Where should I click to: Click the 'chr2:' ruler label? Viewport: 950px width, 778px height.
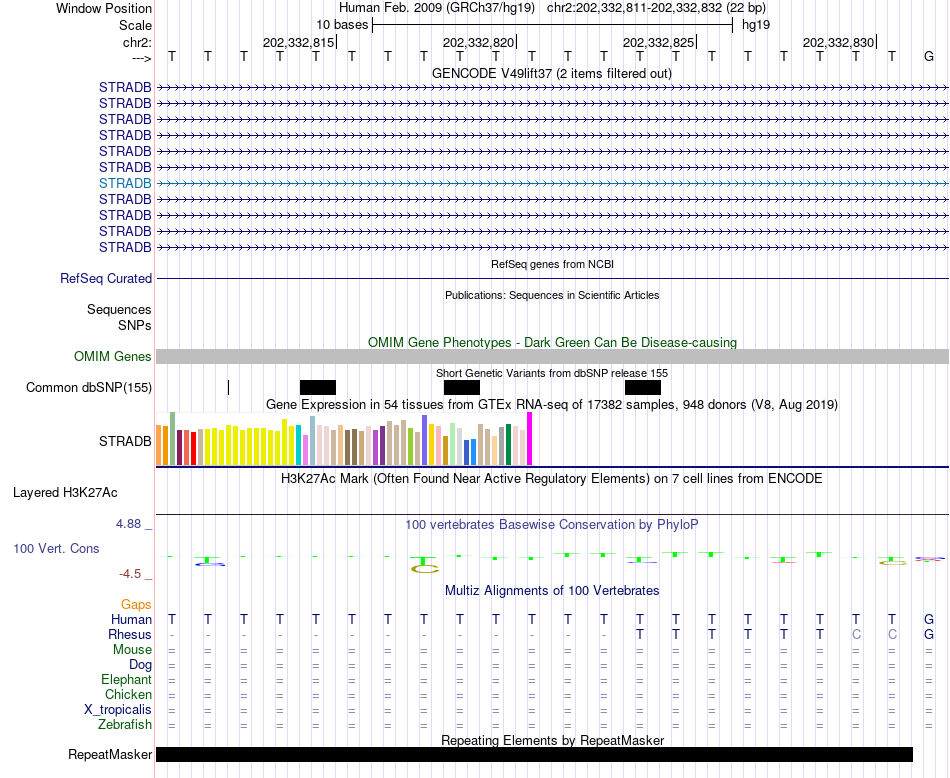[137, 42]
